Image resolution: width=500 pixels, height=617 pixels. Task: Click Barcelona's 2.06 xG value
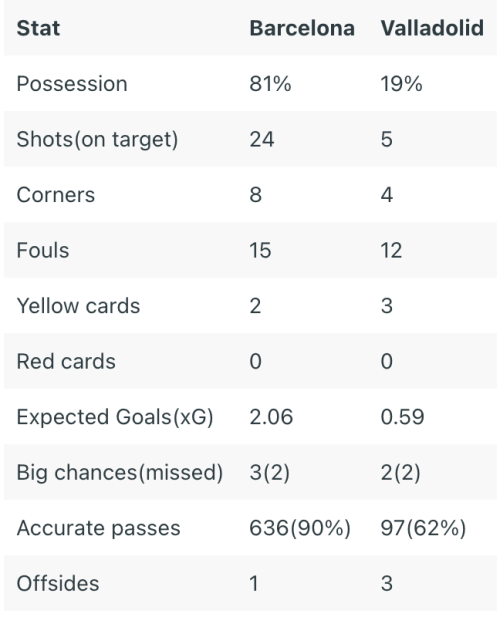coord(271,417)
